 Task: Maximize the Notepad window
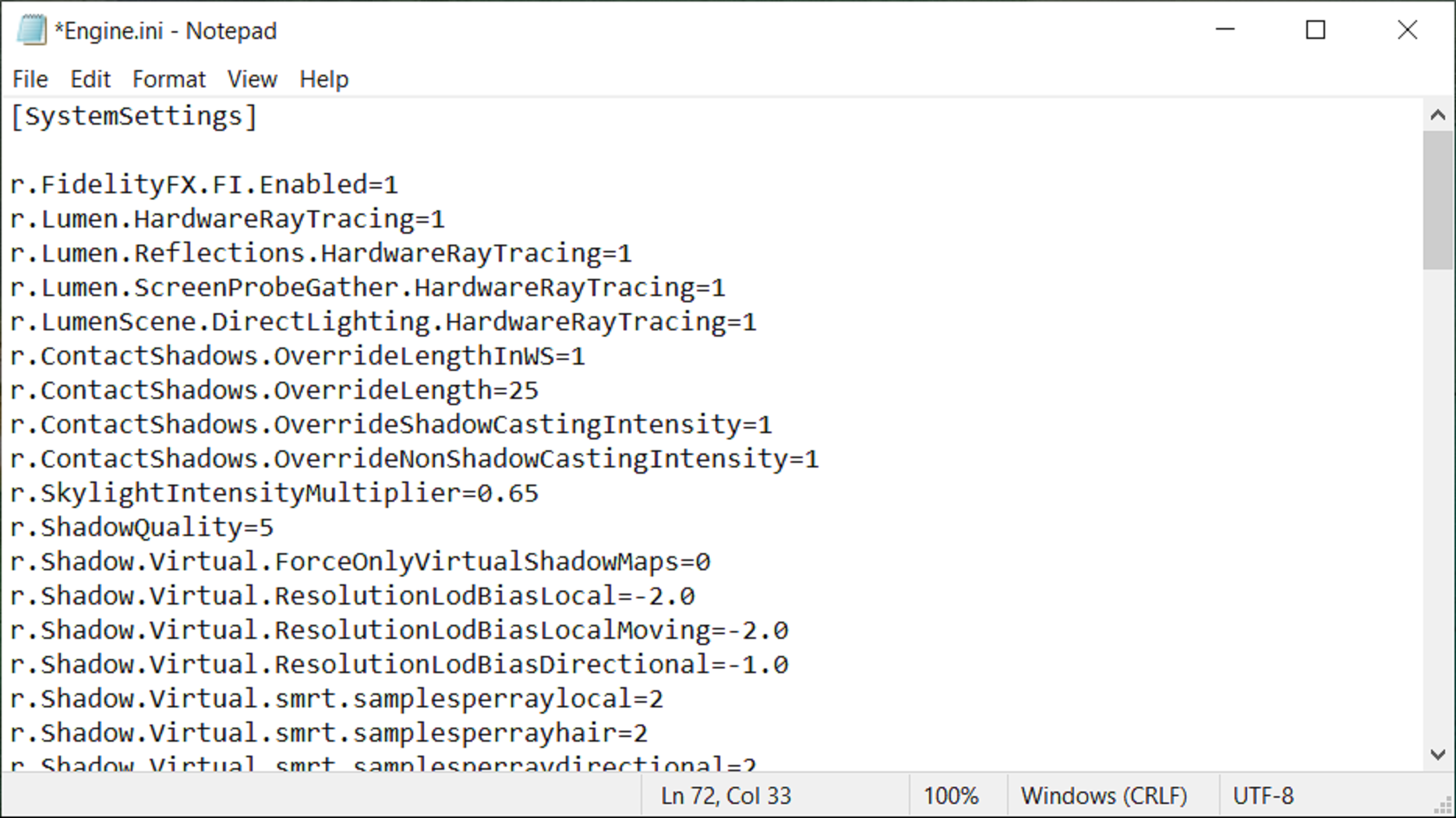(1316, 30)
